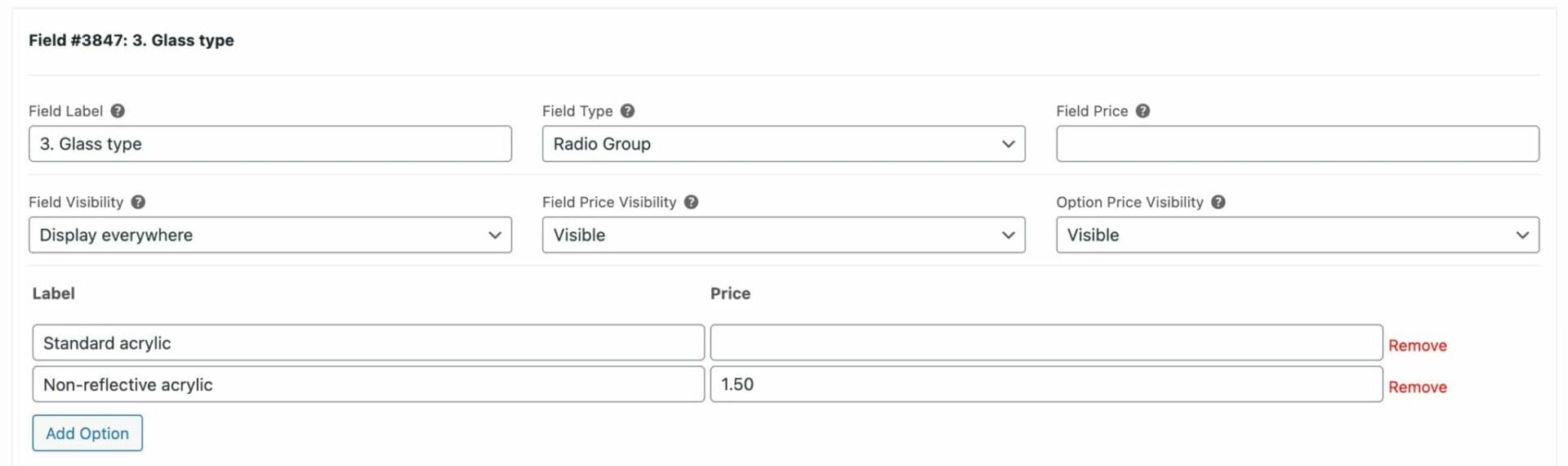Expand the Field Price Visibility dropdown

tap(783, 235)
